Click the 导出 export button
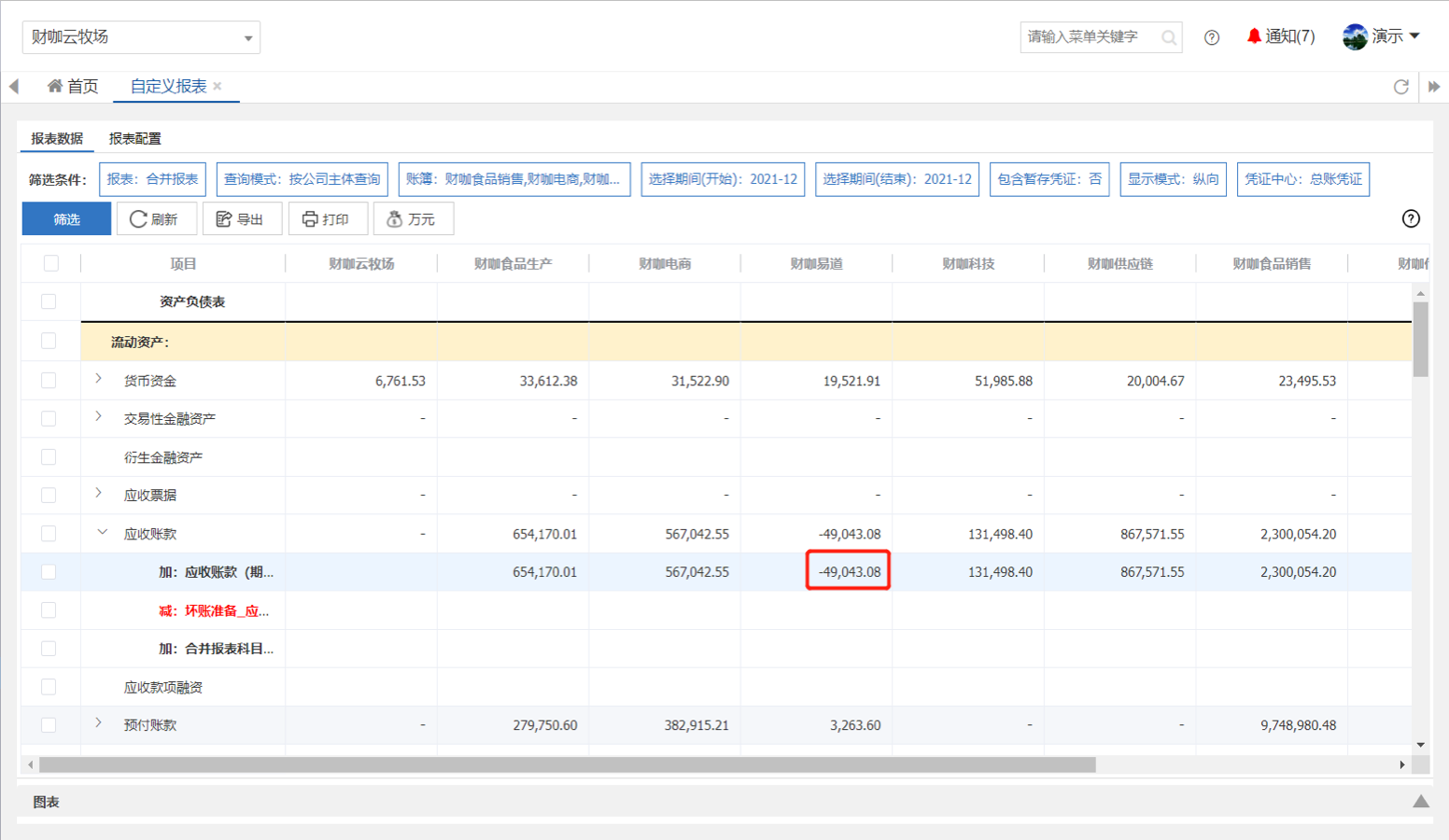This screenshot has width=1449, height=840. [241, 219]
